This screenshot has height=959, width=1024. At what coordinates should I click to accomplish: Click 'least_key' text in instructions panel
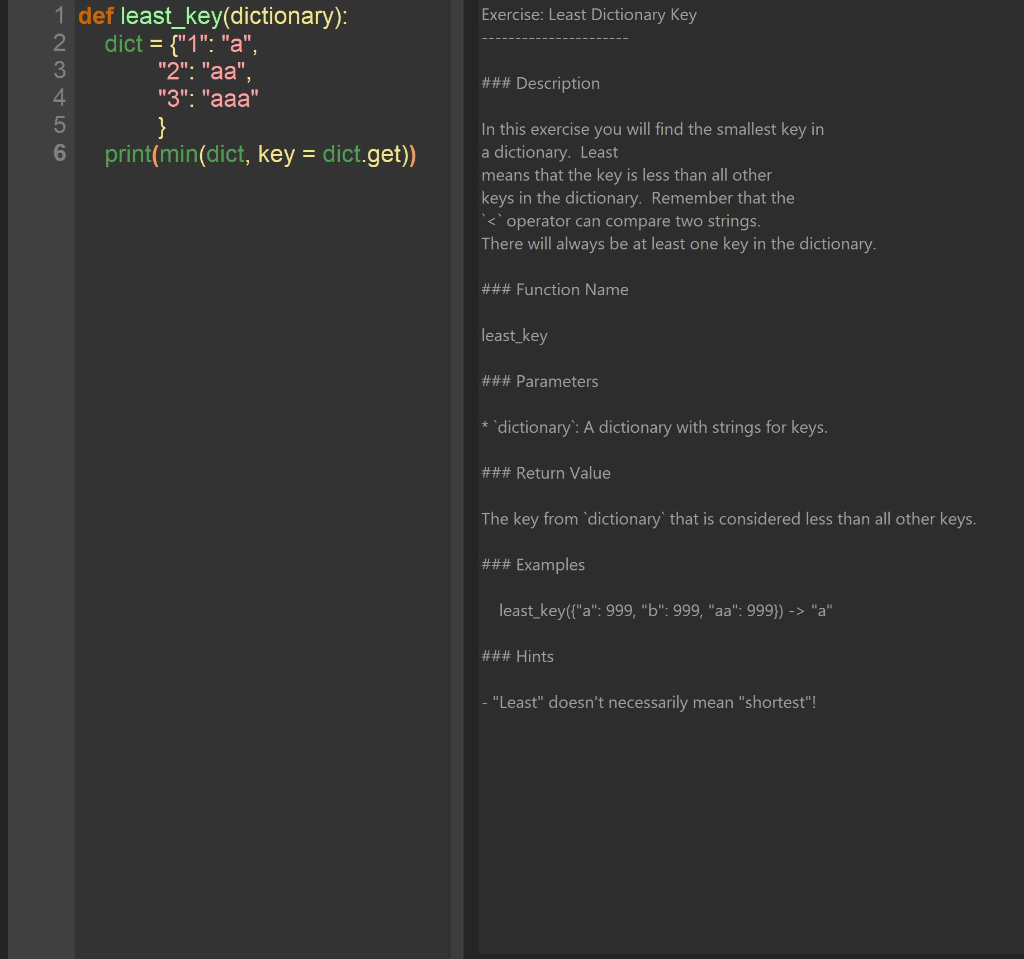coord(515,336)
